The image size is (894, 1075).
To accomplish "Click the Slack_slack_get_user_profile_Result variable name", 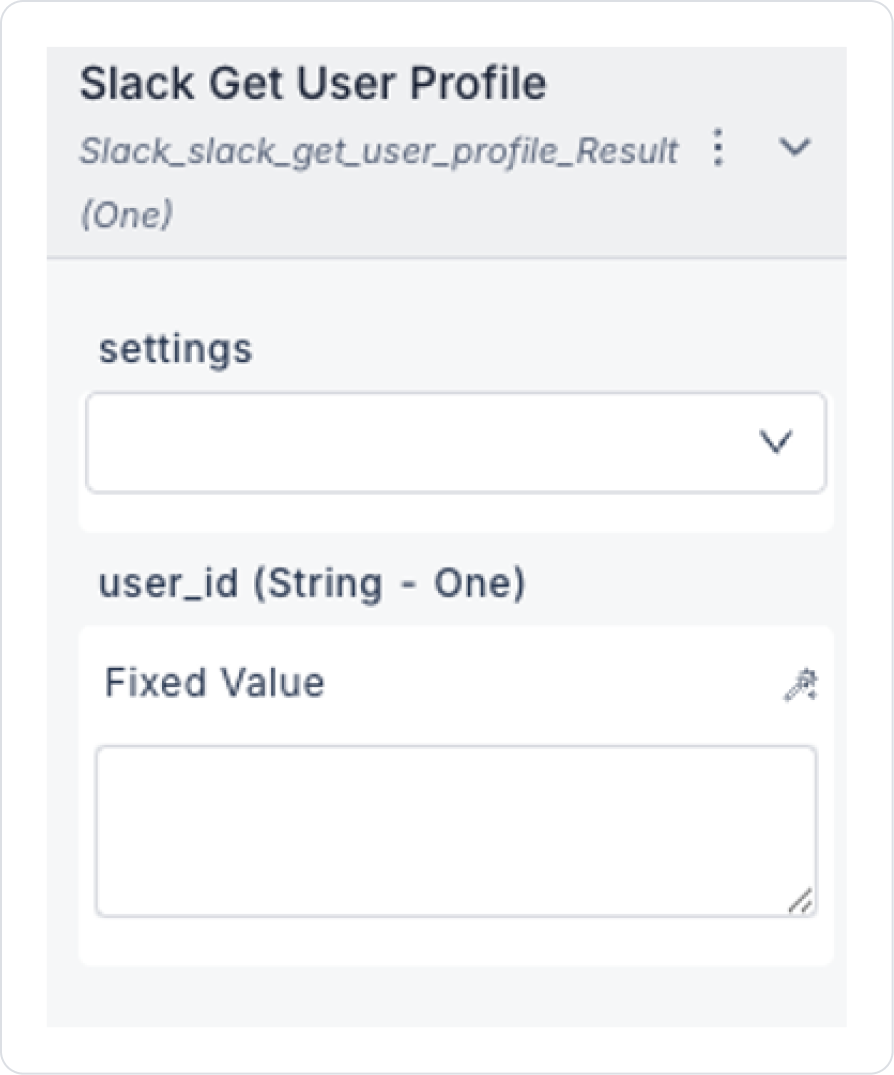I will [379, 152].
